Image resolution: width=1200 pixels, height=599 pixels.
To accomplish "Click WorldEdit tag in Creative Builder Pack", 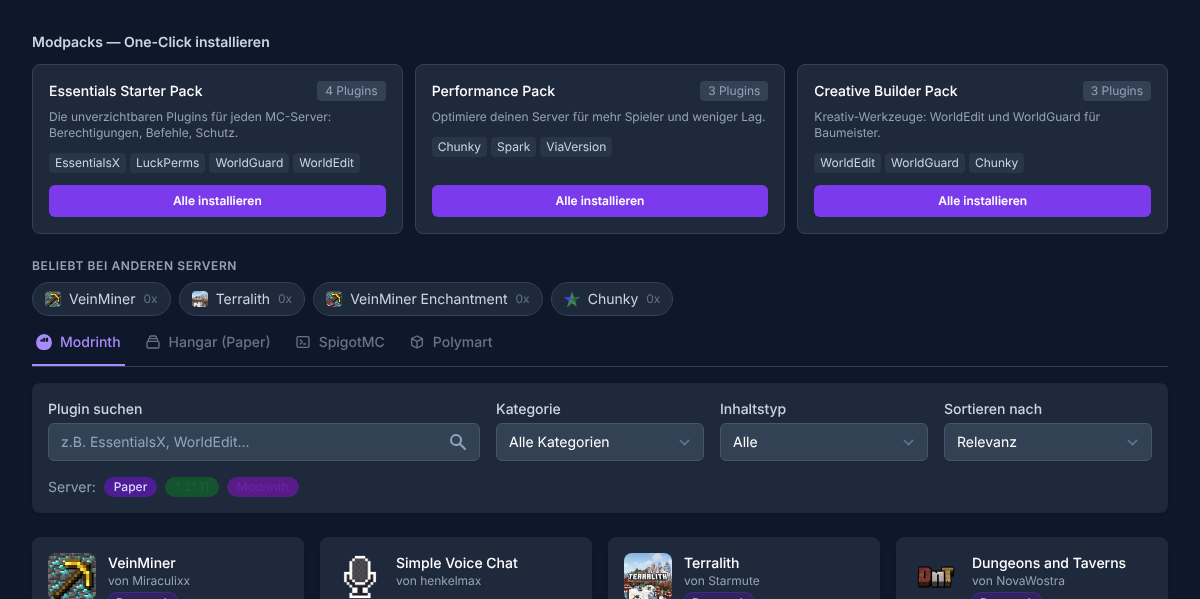I will coord(848,163).
